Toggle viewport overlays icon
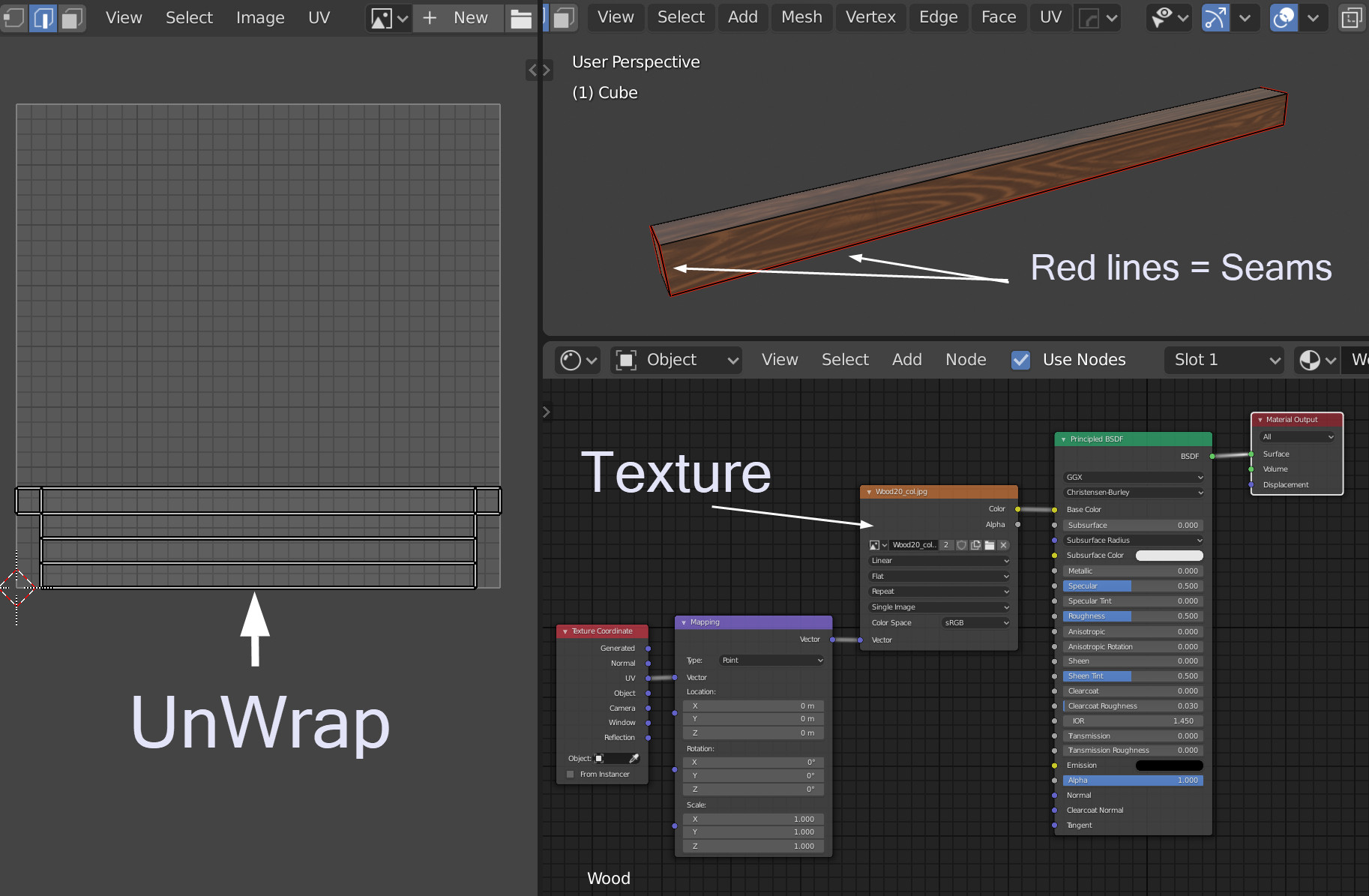 pos(1284,17)
